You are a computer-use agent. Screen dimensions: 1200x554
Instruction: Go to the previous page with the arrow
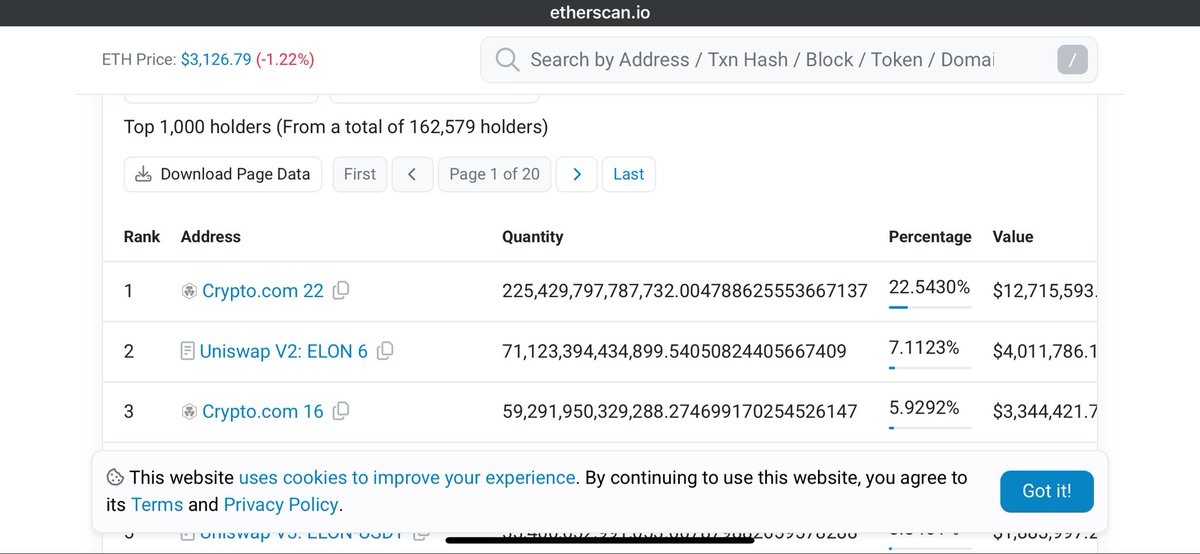click(412, 174)
